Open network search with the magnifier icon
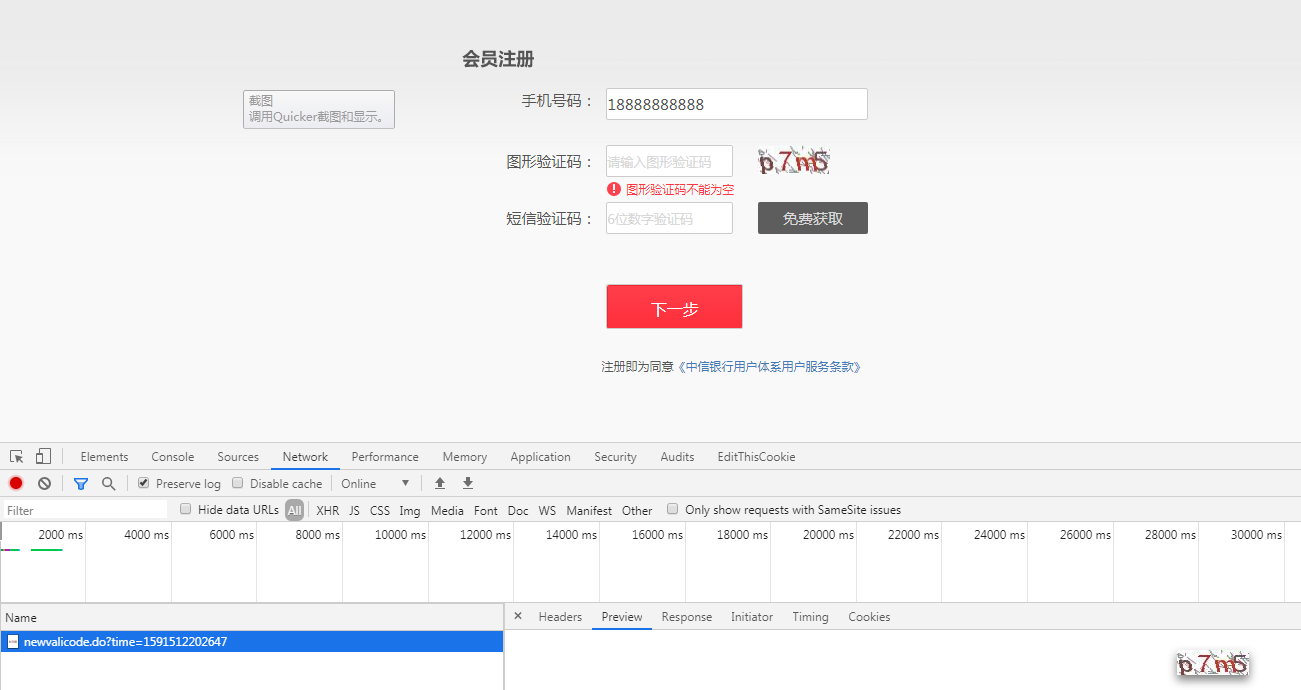 (108, 483)
